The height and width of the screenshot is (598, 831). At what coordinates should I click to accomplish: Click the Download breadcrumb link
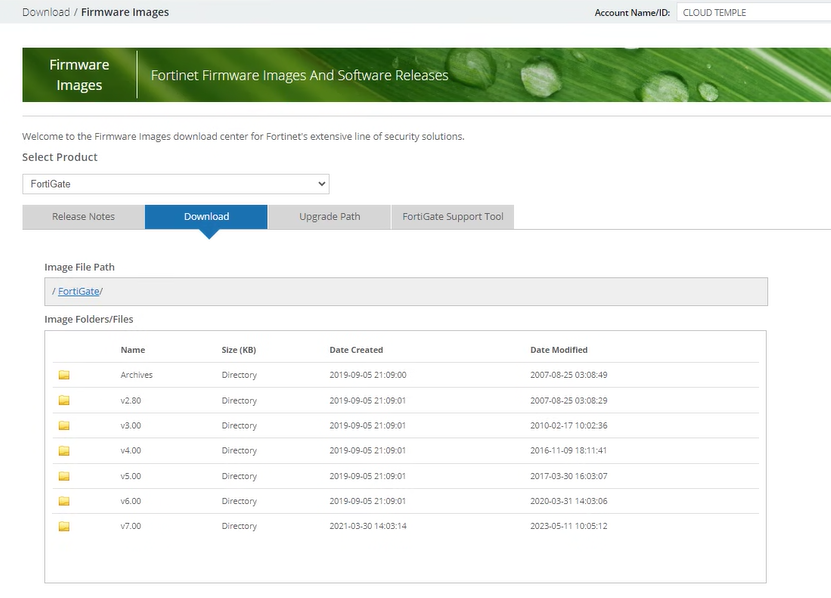point(45,12)
